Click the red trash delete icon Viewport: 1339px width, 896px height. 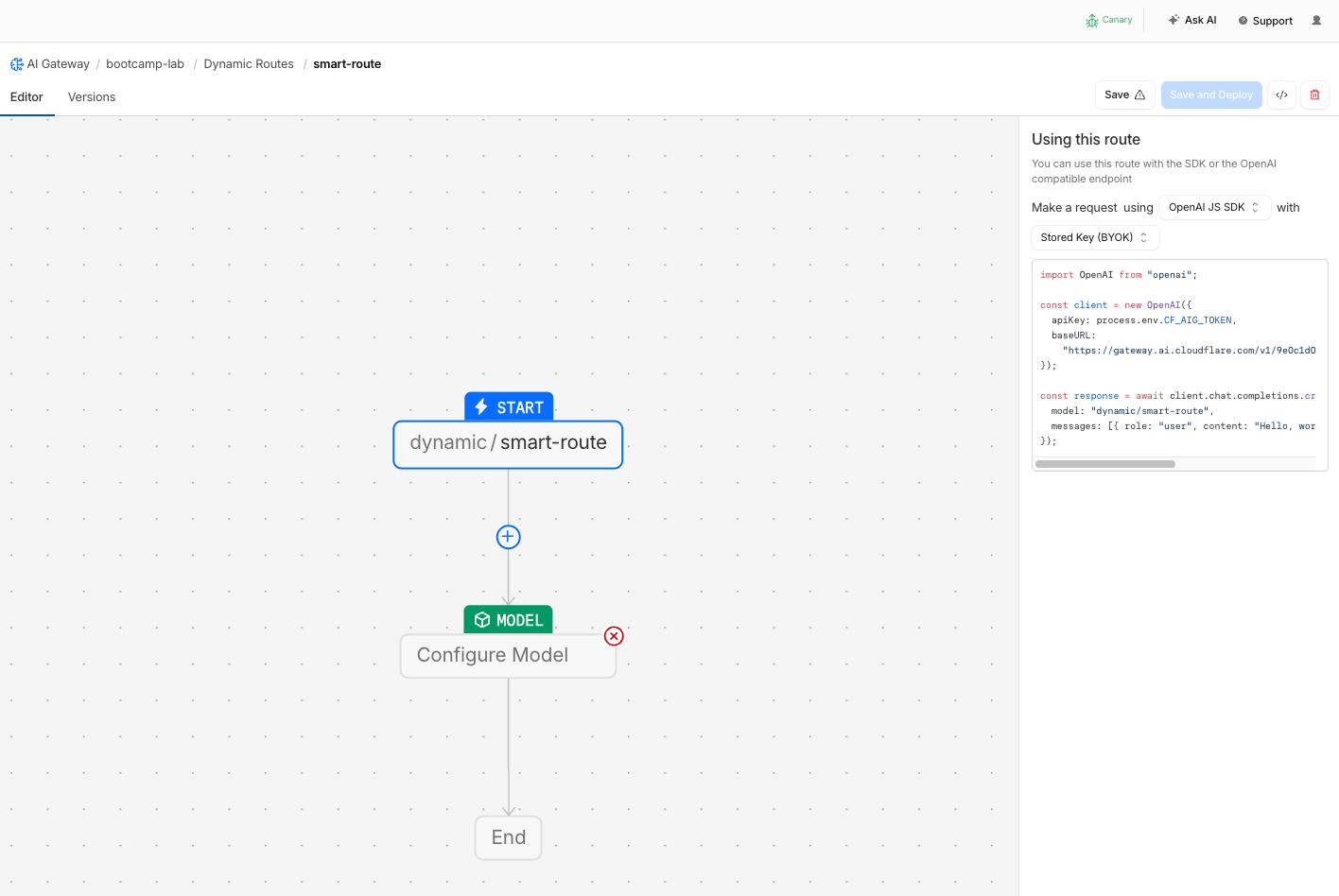(1314, 95)
